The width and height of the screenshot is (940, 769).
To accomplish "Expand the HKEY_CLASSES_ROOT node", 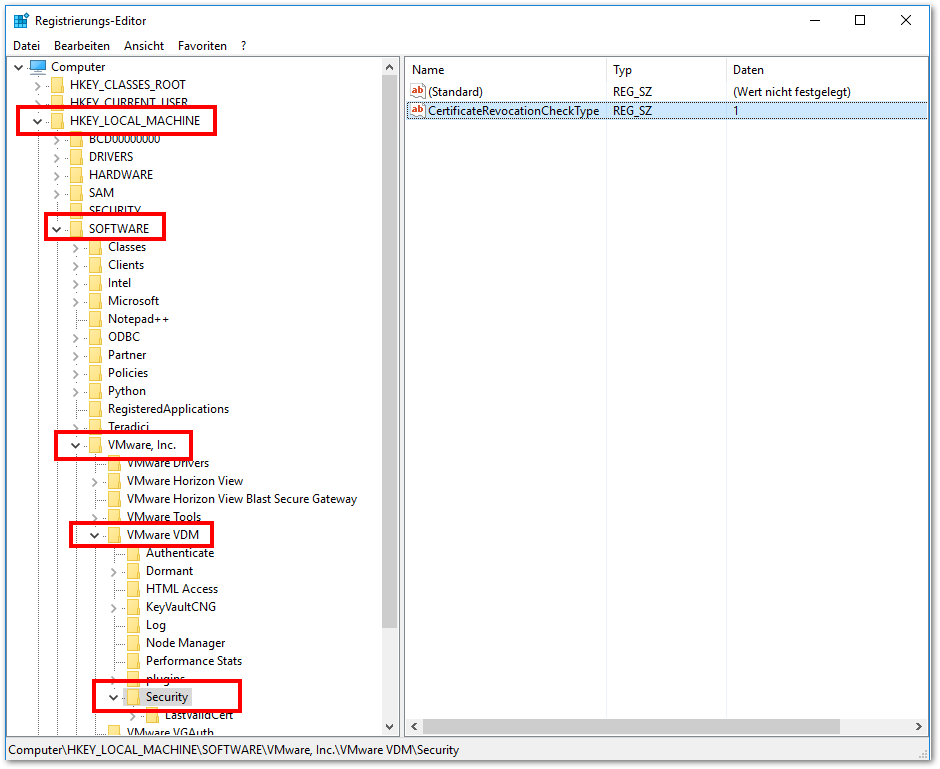I will pos(37,85).
